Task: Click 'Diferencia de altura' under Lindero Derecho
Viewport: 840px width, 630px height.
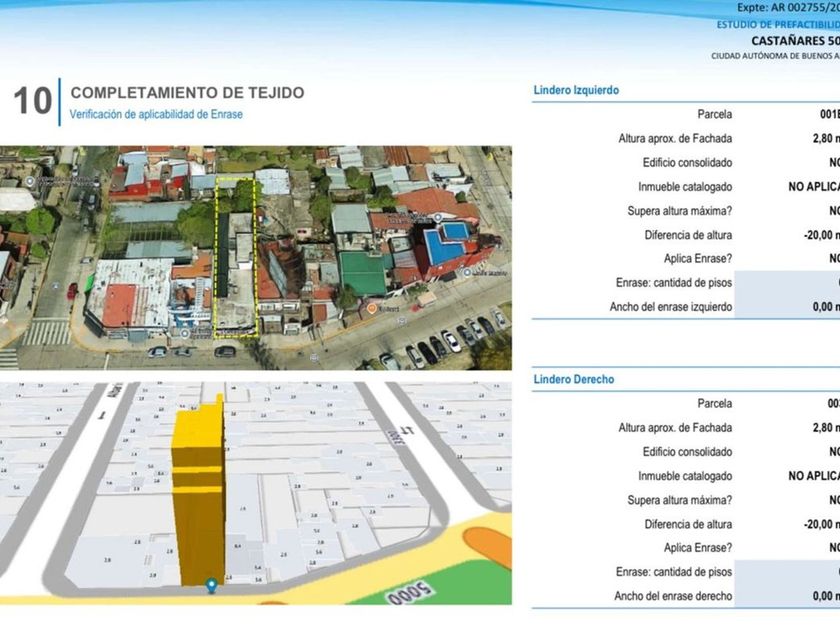Action: [688, 524]
